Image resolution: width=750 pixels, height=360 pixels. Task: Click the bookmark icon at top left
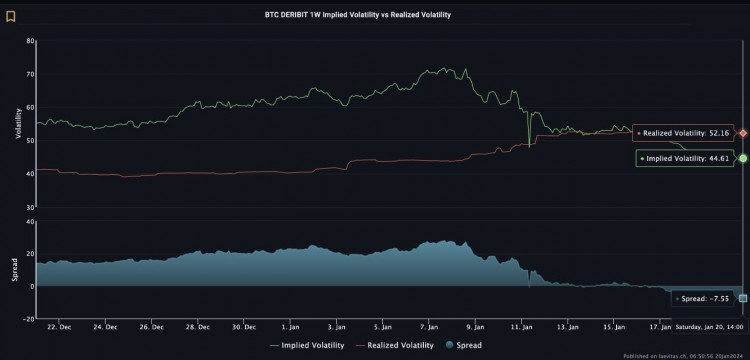pos(11,17)
